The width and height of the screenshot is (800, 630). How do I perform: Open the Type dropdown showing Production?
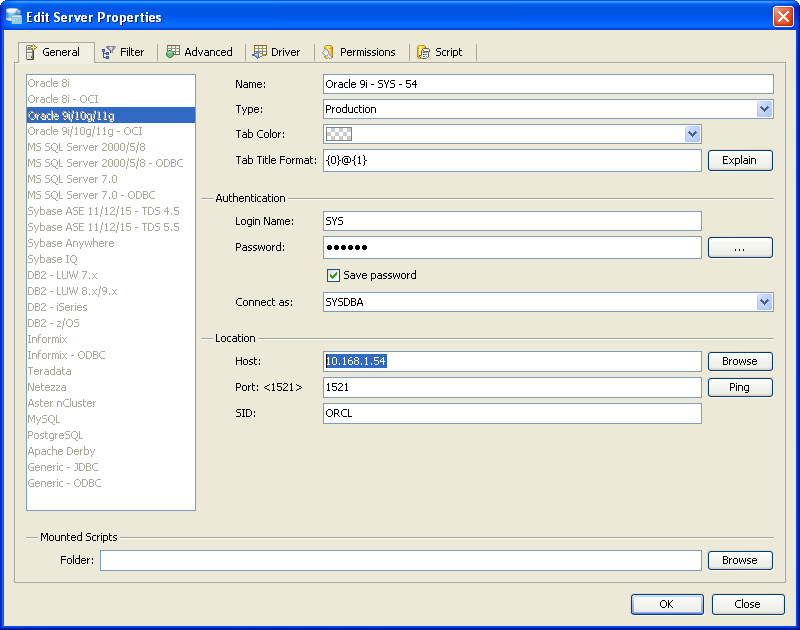click(x=548, y=109)
